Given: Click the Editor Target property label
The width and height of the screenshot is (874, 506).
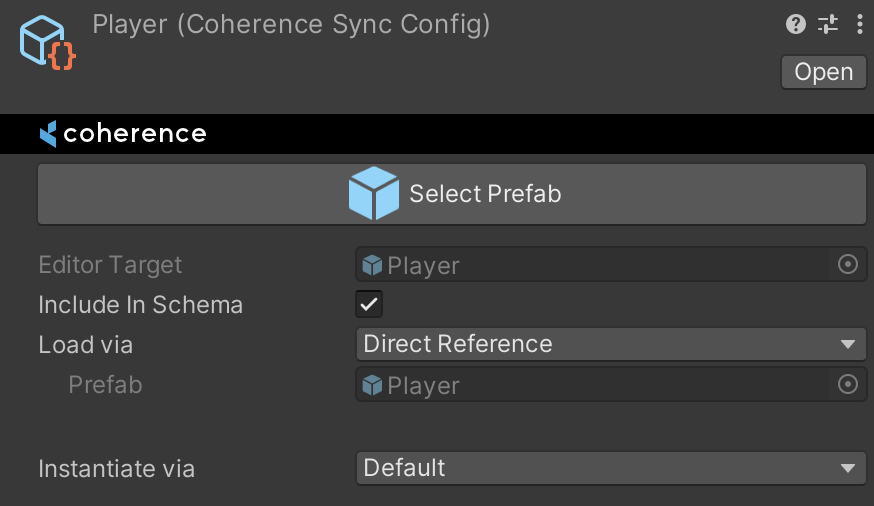Looking at the screenshot, I should pos(110,265).
